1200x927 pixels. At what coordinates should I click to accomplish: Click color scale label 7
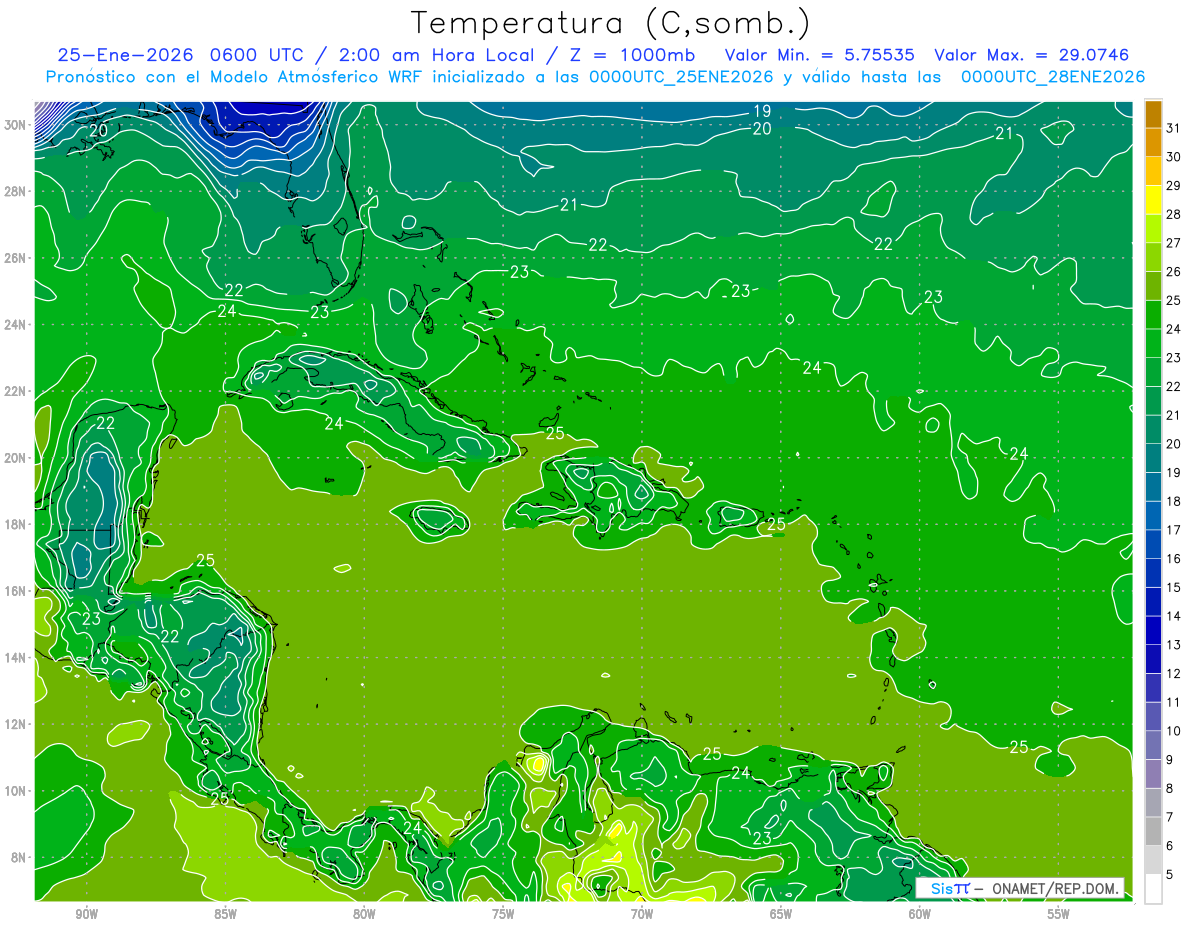click(1170, 817)
